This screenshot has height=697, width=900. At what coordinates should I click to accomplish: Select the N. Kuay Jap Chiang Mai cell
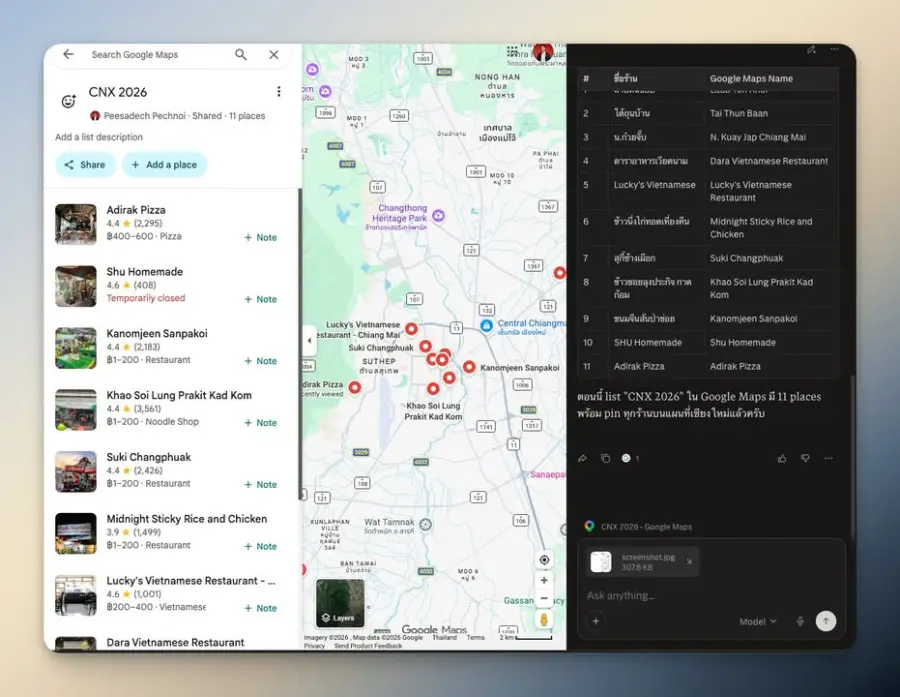[758, 137]
